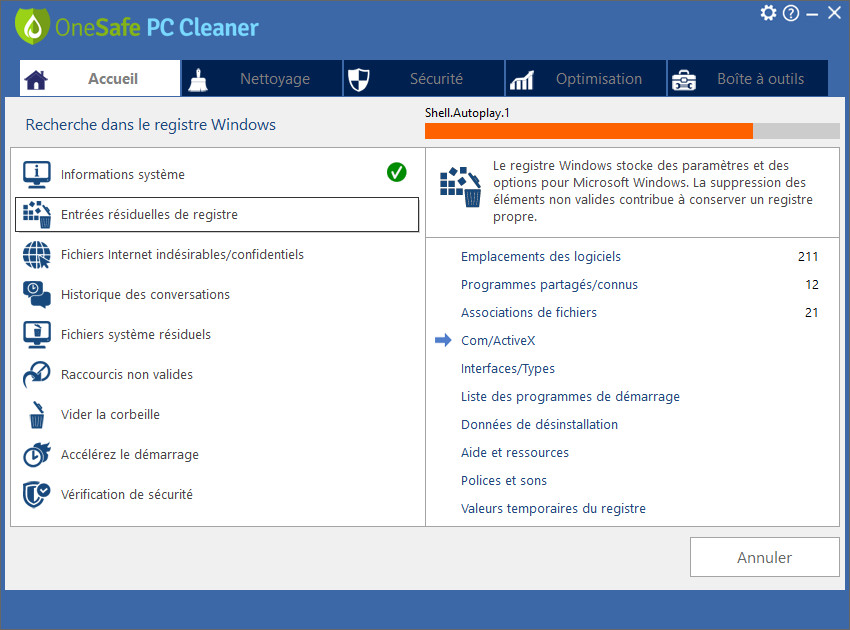Select Raccourcis non valides
Image resolution: width=850 pixels, height=630 pixels.
click(217, 375)
